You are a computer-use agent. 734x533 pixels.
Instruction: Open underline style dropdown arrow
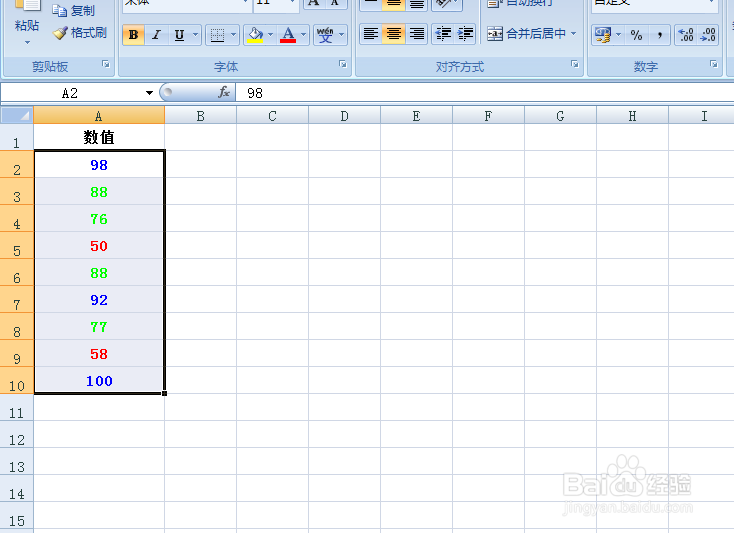coord(196,35)
